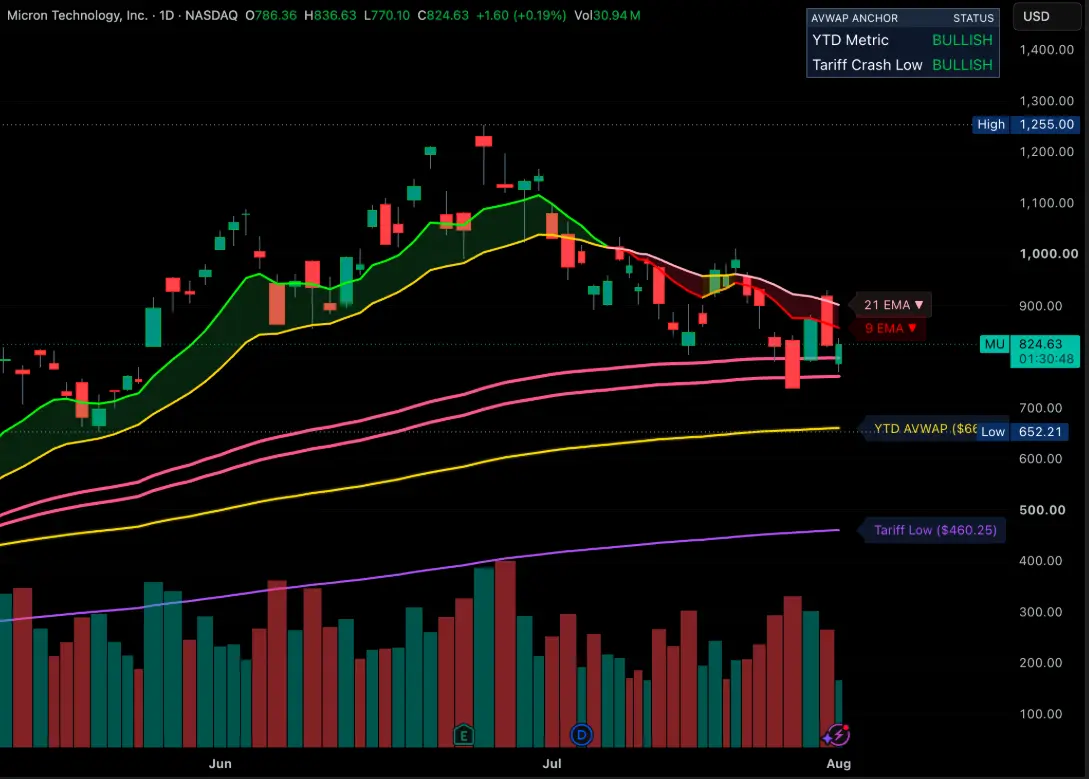This screenshot has width=1089, height=779.
Task: Click the +1.60 (+0.19%) change value
Action: [521, 15]
